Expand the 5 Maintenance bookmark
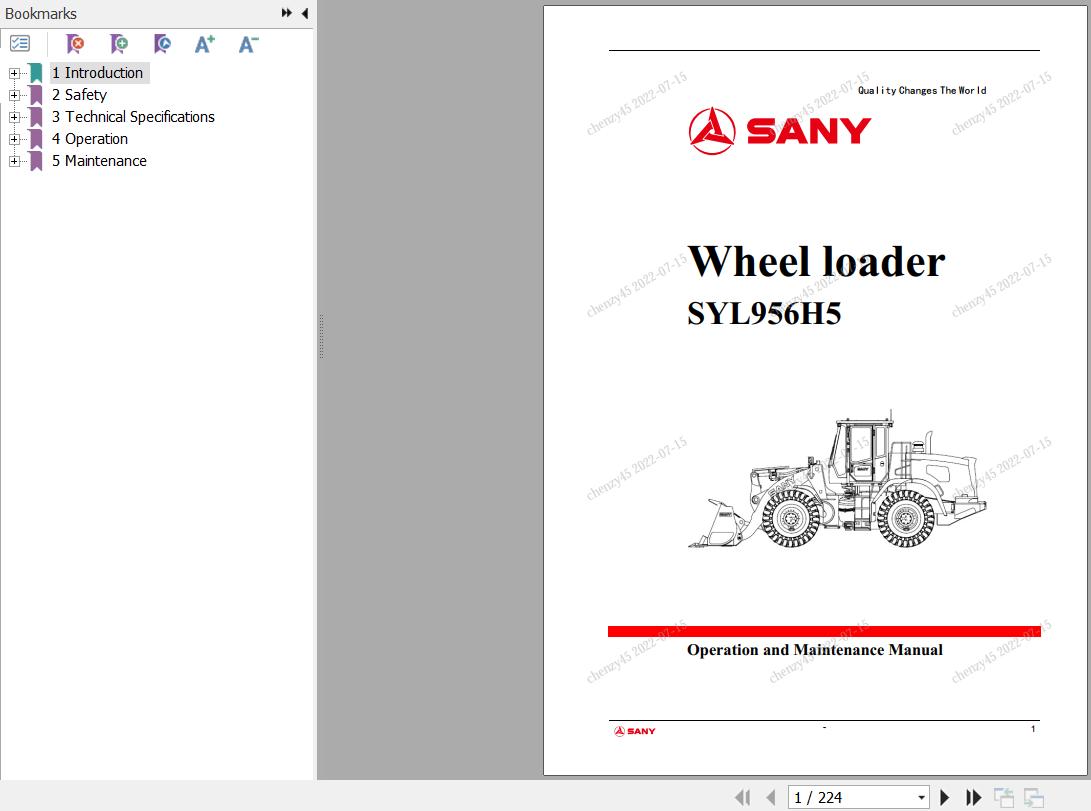 tap(14, 161)
